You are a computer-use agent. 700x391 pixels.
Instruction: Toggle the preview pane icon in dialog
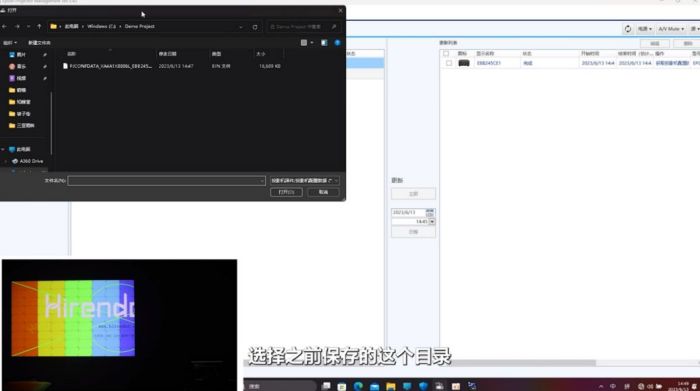324,43
